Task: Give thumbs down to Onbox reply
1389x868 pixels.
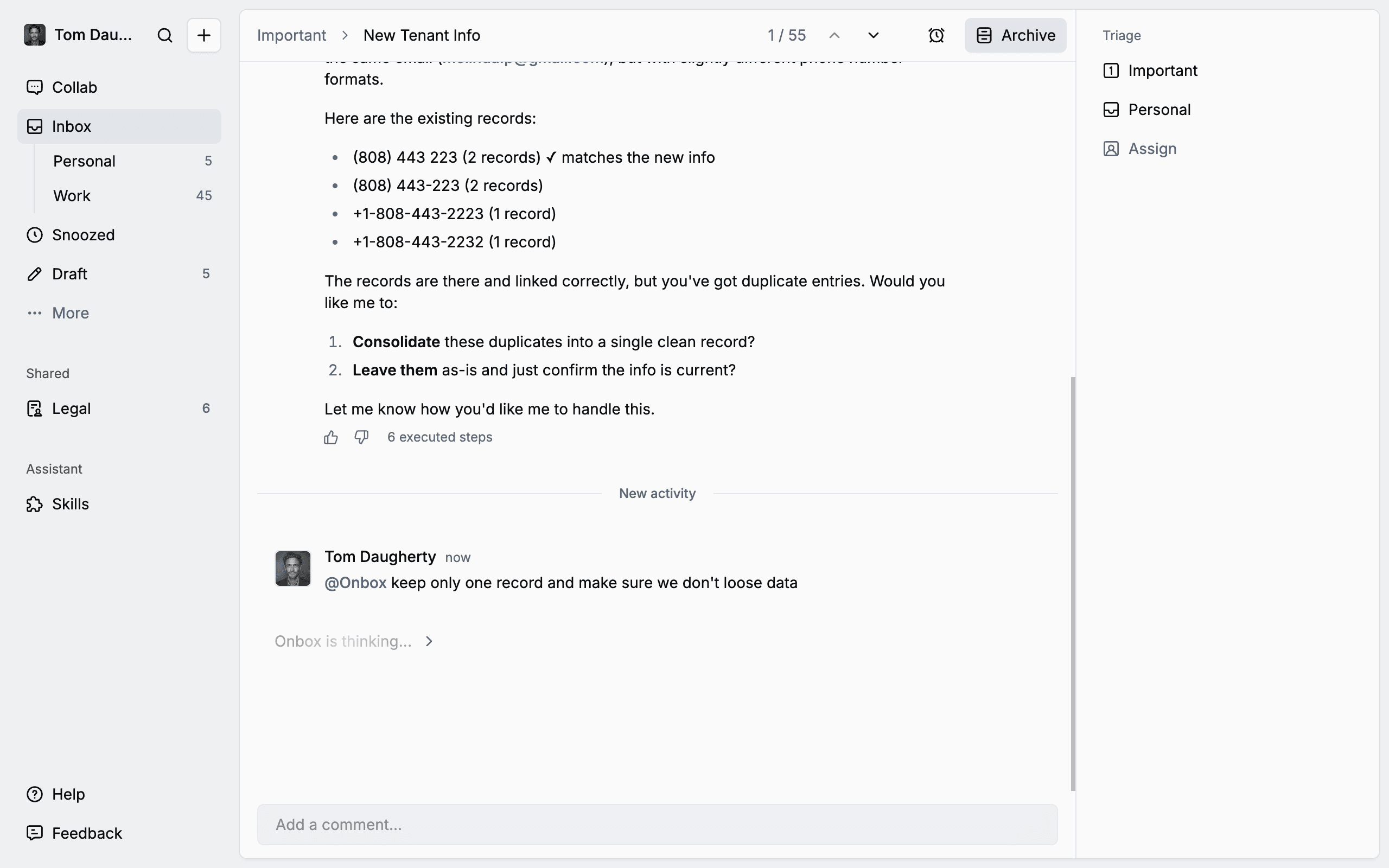Action: click(x=361, y=437)
